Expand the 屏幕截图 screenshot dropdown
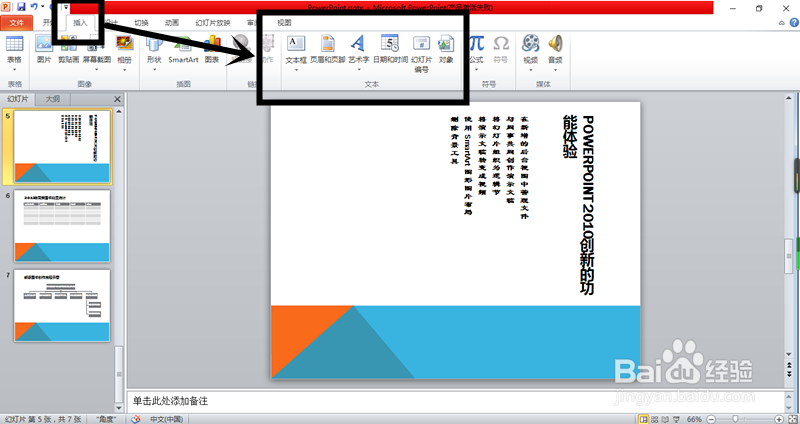800x424 pixels. click(96, 69)
